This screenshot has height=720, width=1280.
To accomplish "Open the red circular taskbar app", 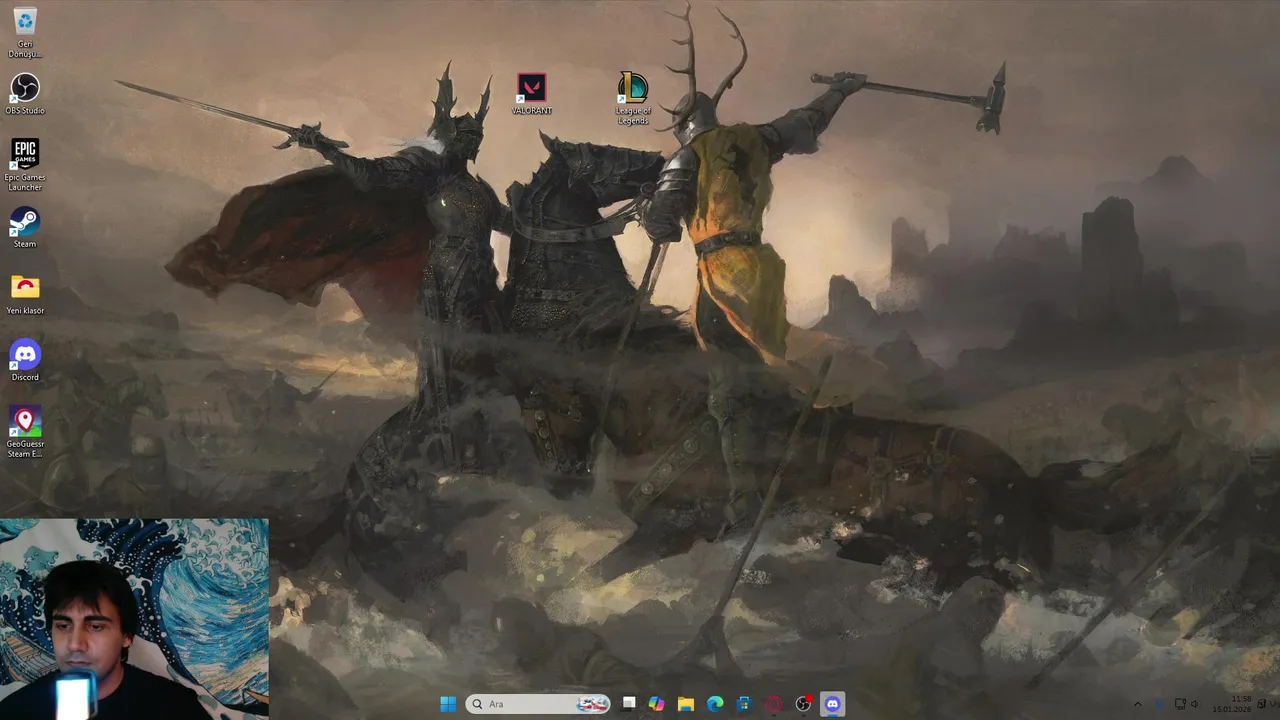I will point(773,704).
